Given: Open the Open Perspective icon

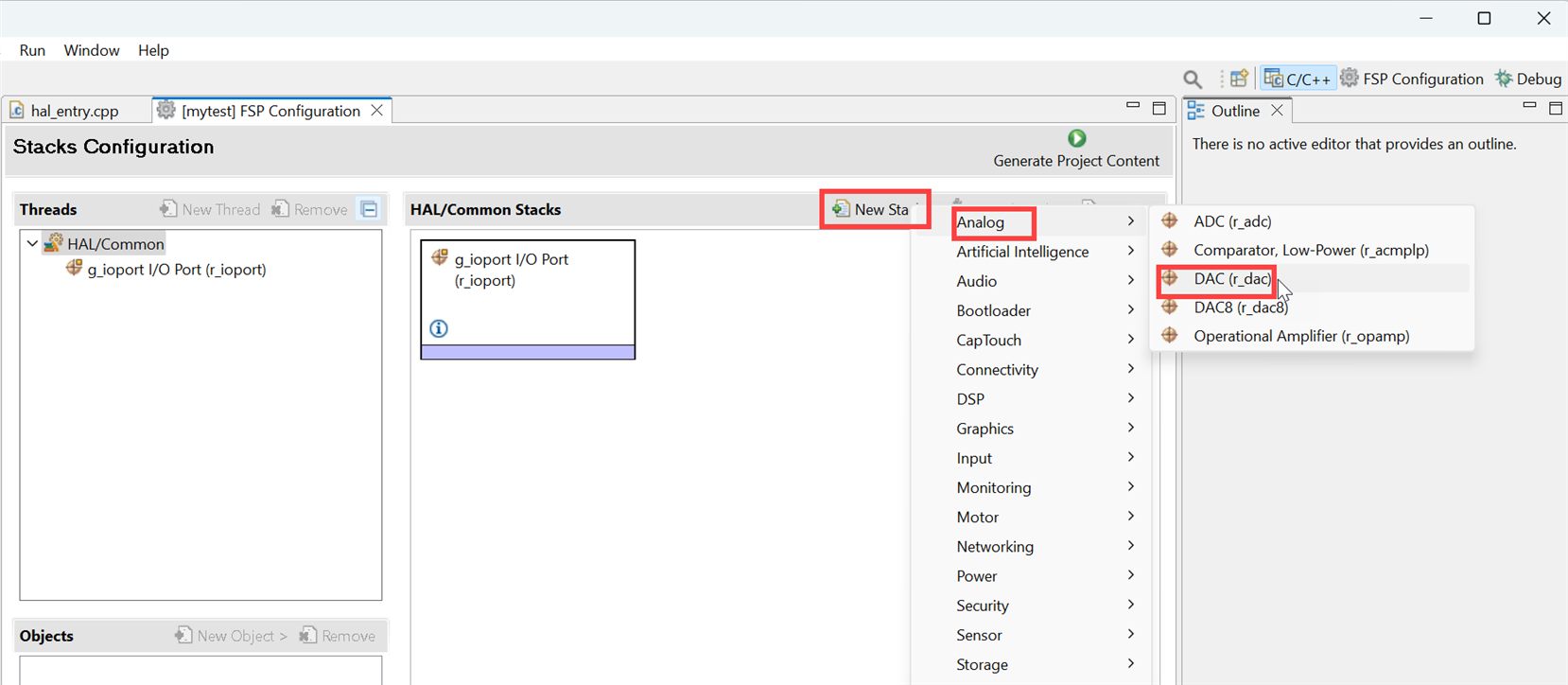Looking at the screenshot, I should (x=1239, y=79).
